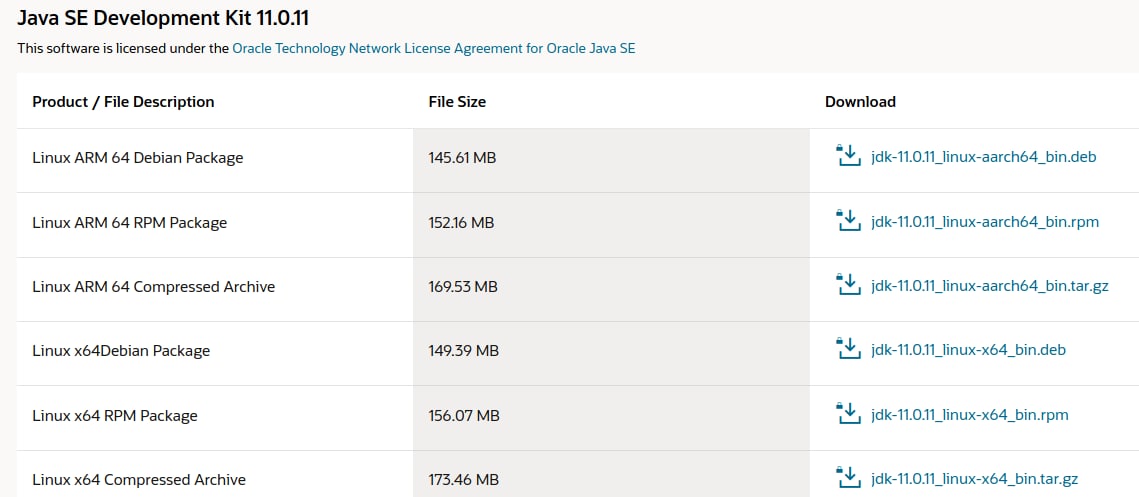This screenshot has width=1139, height=497.
Task: Download jdk-11.0.11_linux-aarch64_bin.deb via its text link
Action: [984, 157]
